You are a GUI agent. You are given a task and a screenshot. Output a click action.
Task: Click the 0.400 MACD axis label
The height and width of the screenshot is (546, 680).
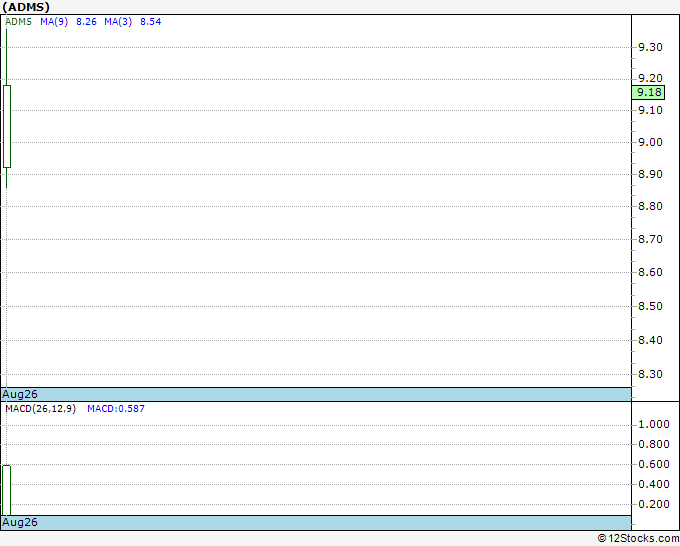tap(654, 484)
